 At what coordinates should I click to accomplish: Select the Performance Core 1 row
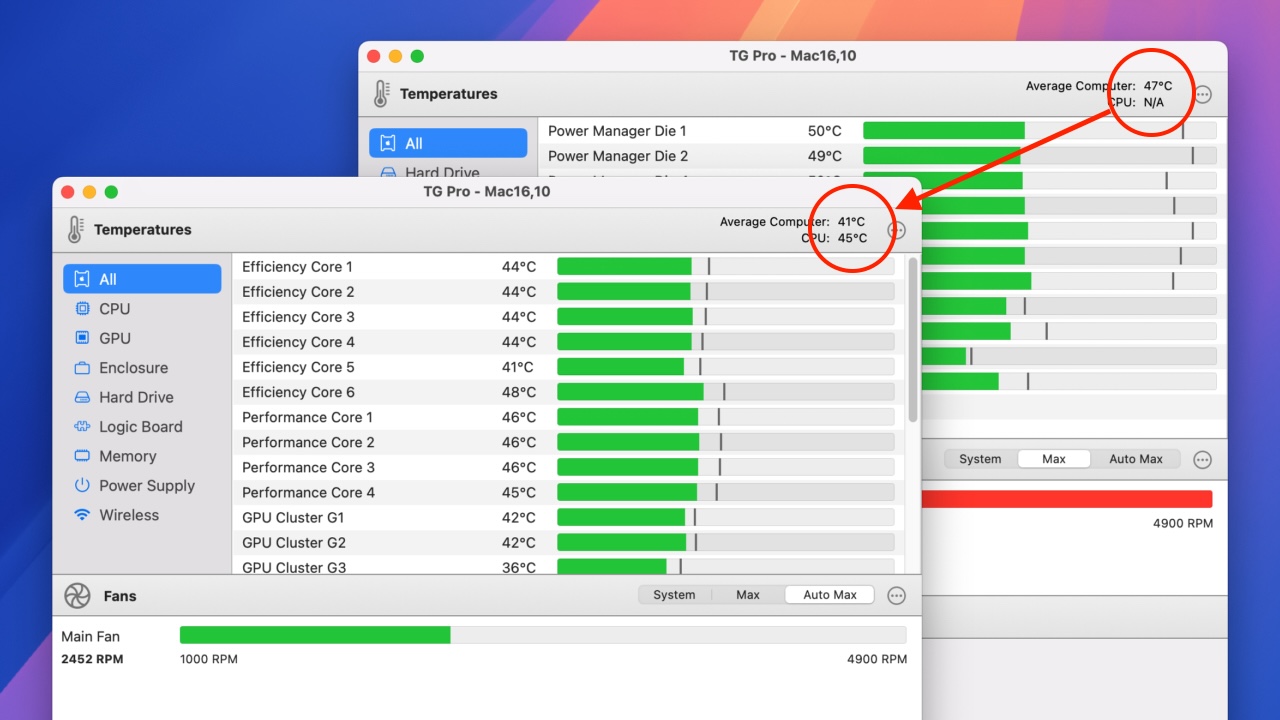tap(568, 417)
